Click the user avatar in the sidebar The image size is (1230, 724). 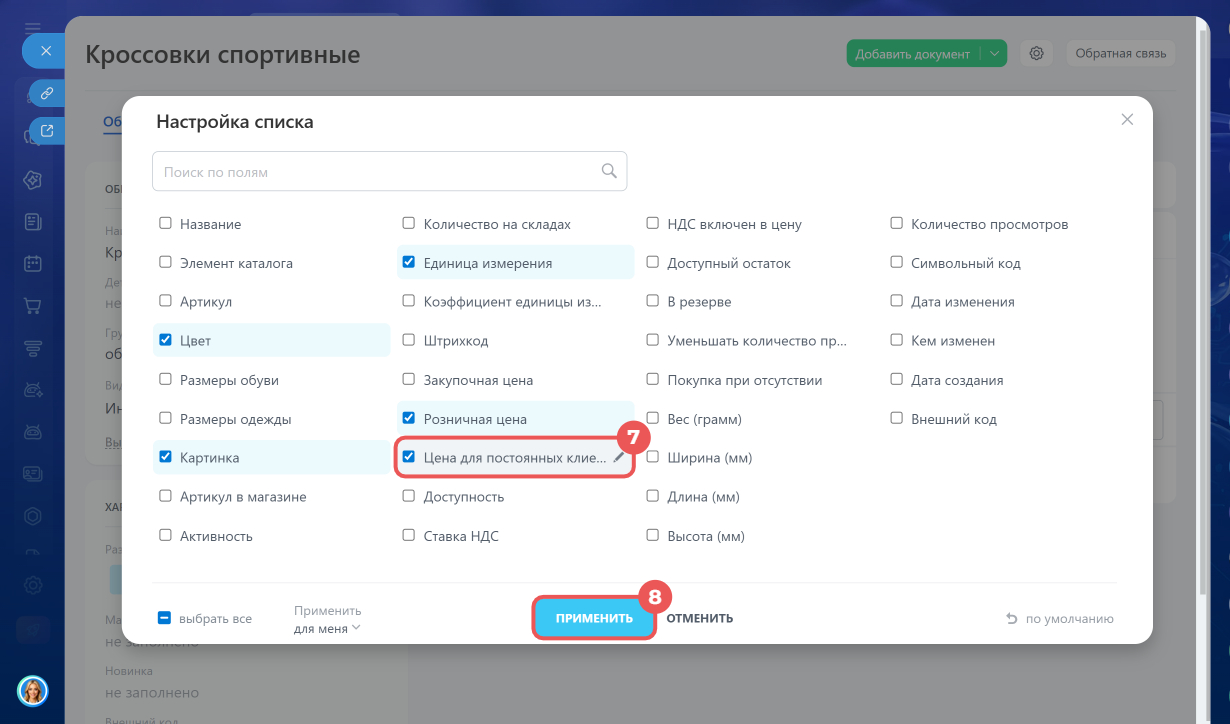[x=33, y=690]
